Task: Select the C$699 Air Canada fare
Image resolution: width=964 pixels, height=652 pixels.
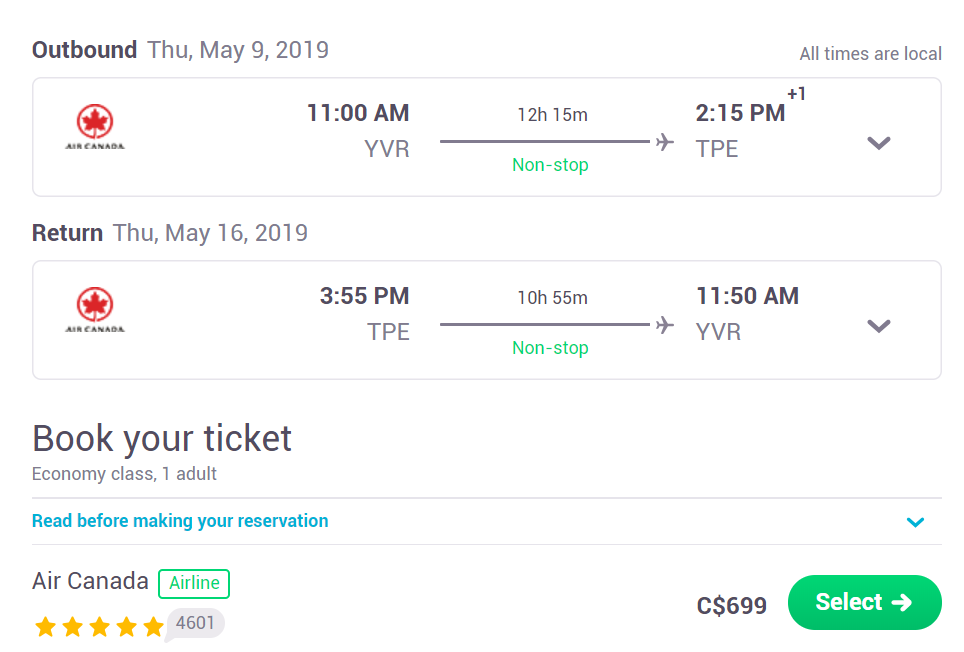Action: coord(864,602)
